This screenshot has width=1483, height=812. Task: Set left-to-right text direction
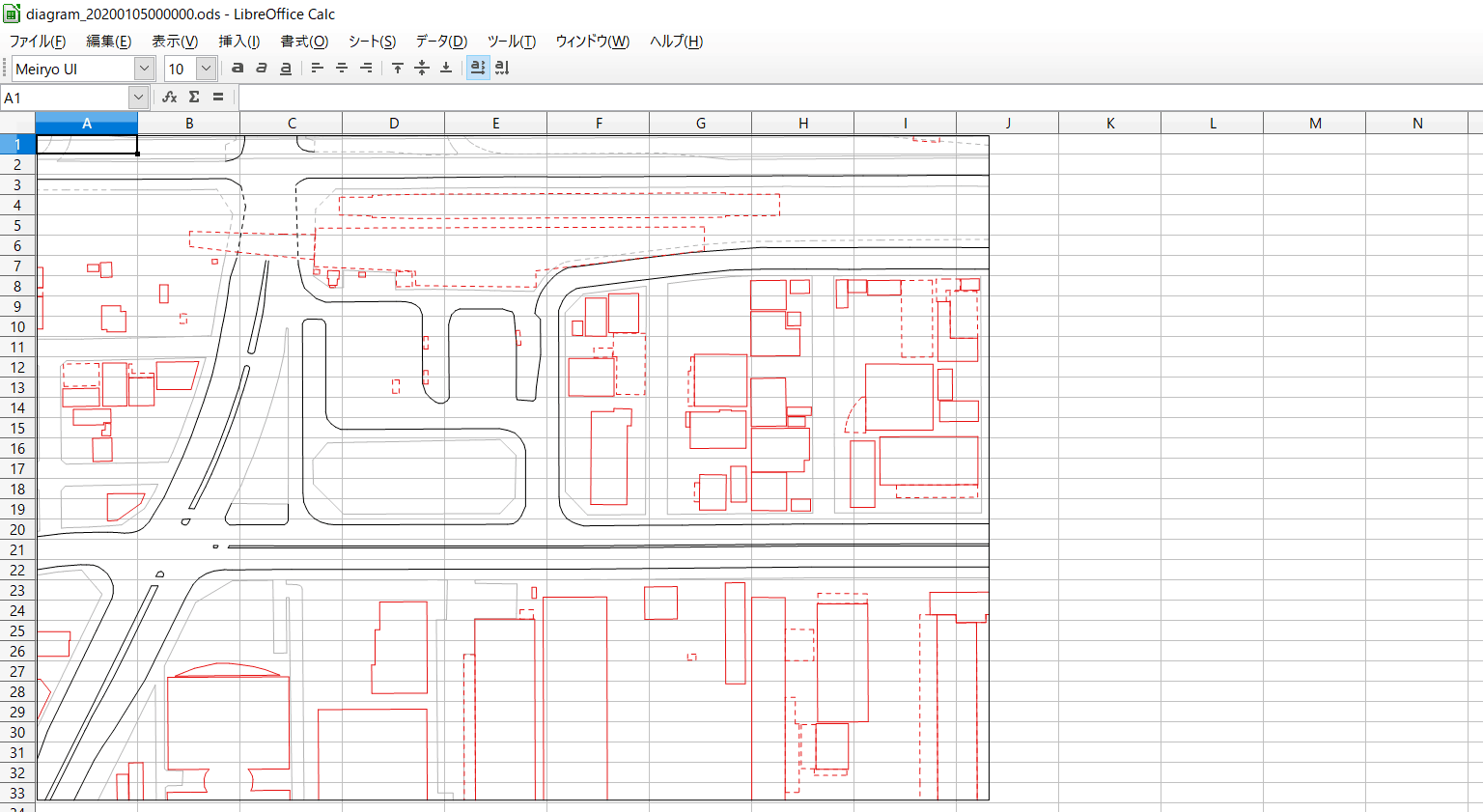pyautogui.click(x=478, y=69)
